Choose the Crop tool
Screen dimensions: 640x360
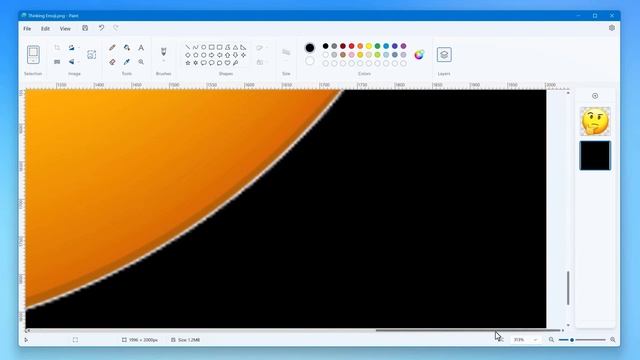click(57, 48)
